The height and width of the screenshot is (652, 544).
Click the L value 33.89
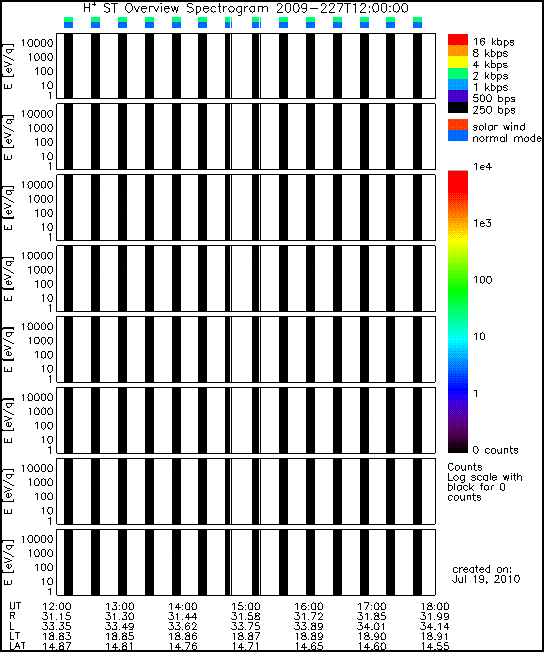tap(309, 626)
